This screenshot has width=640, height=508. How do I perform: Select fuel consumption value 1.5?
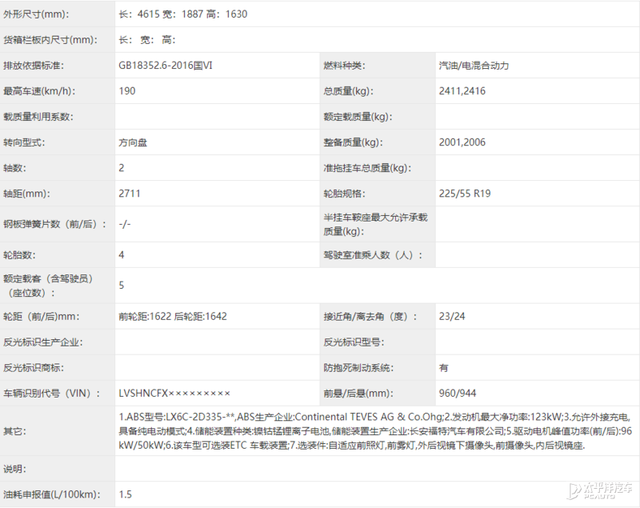pyautogui.click(x=125, y=495)
